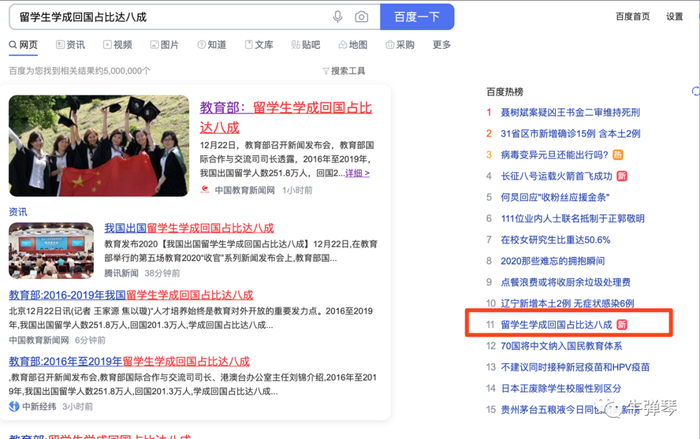700x439 pixels.
Task: Open hot topic 在校女研究生比重达50.6%
Action: click(x=555, y=240)
